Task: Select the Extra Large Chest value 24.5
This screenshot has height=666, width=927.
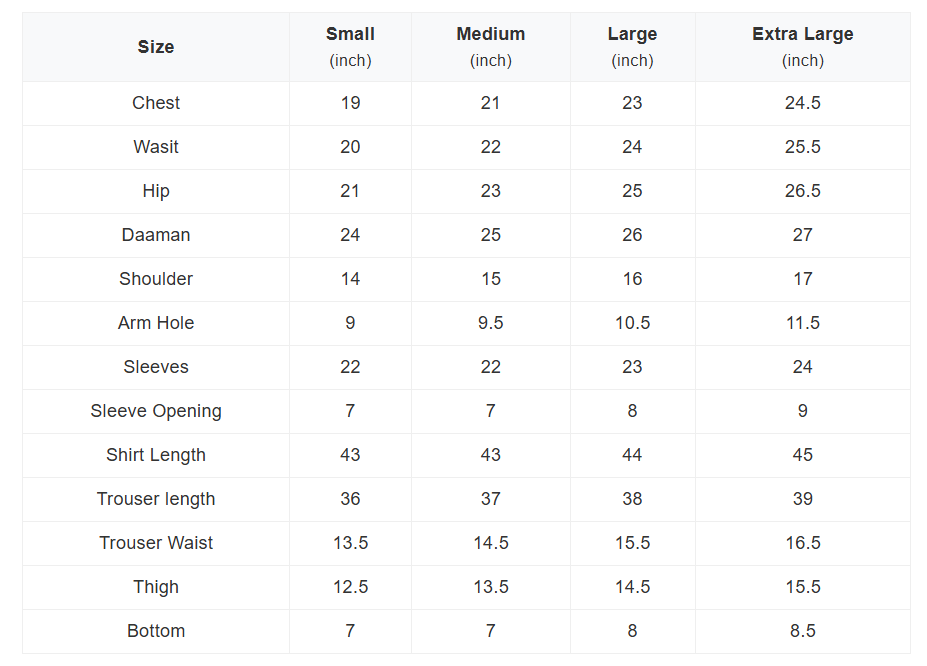Action: [x=802, y=103]
